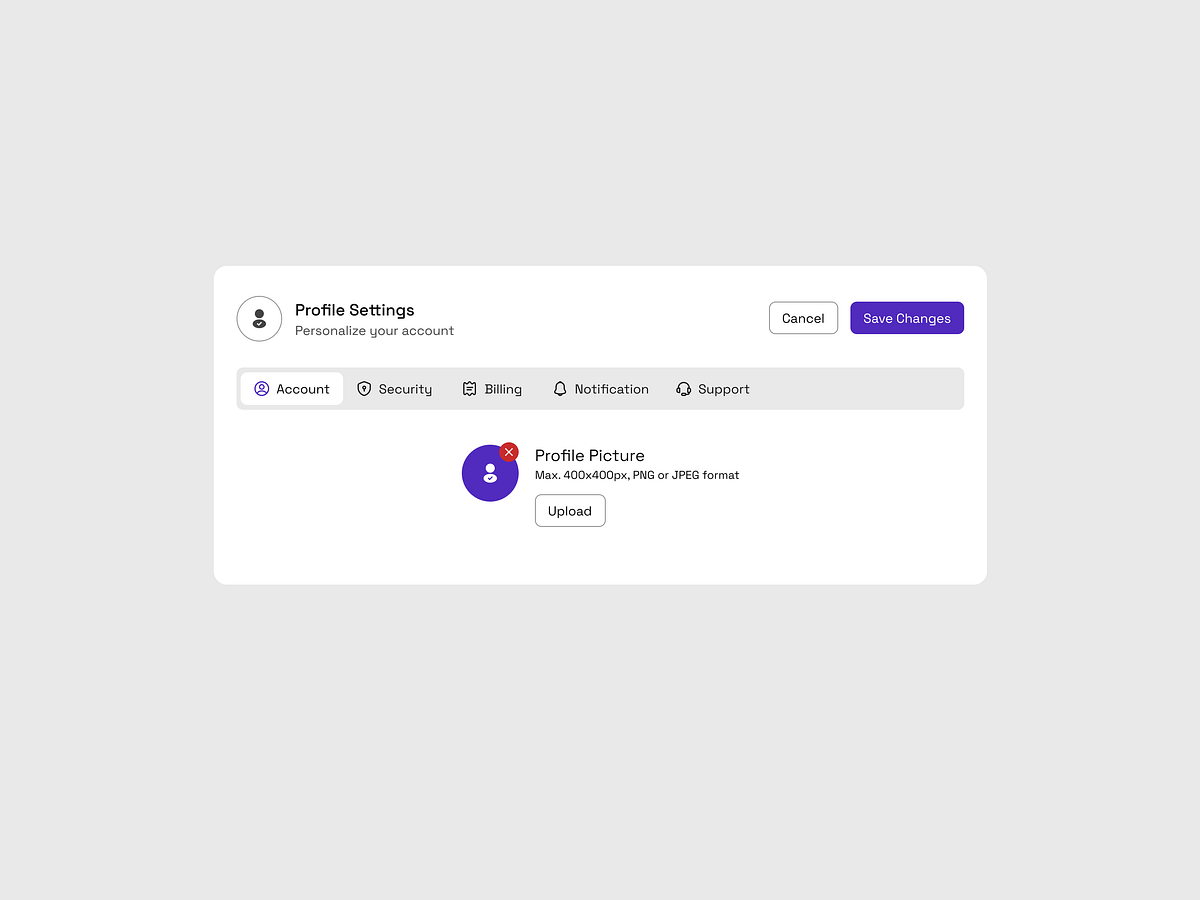Click the Billing receipt icon
This screenshot has width=1200, height=900.
pyautogui.click(x=470, y=389)
